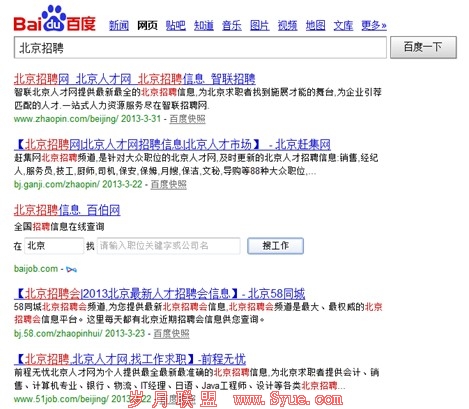Image resolution: width=469 pixels, height=409 pixels.
Task: Go to the 音乐 music tab
Action: (x=232, y=25)
